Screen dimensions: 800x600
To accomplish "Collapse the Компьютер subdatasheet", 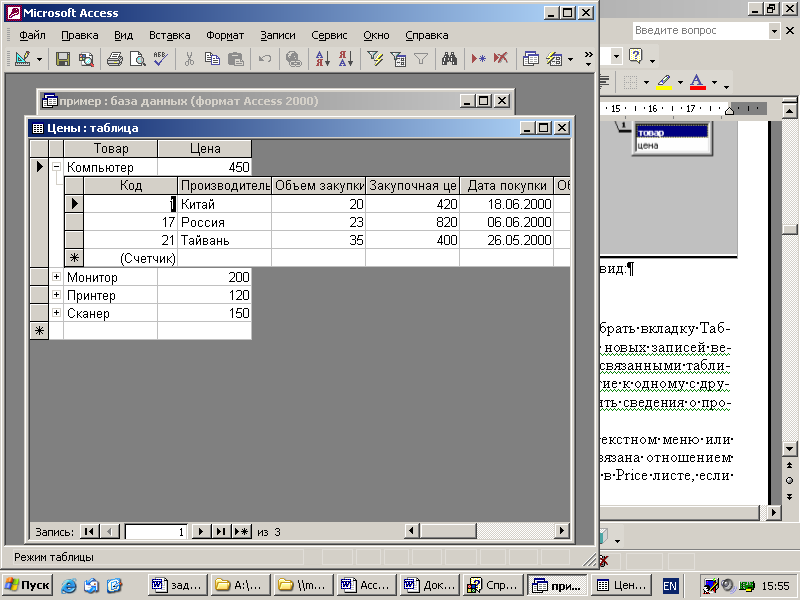I will [57, 166].
